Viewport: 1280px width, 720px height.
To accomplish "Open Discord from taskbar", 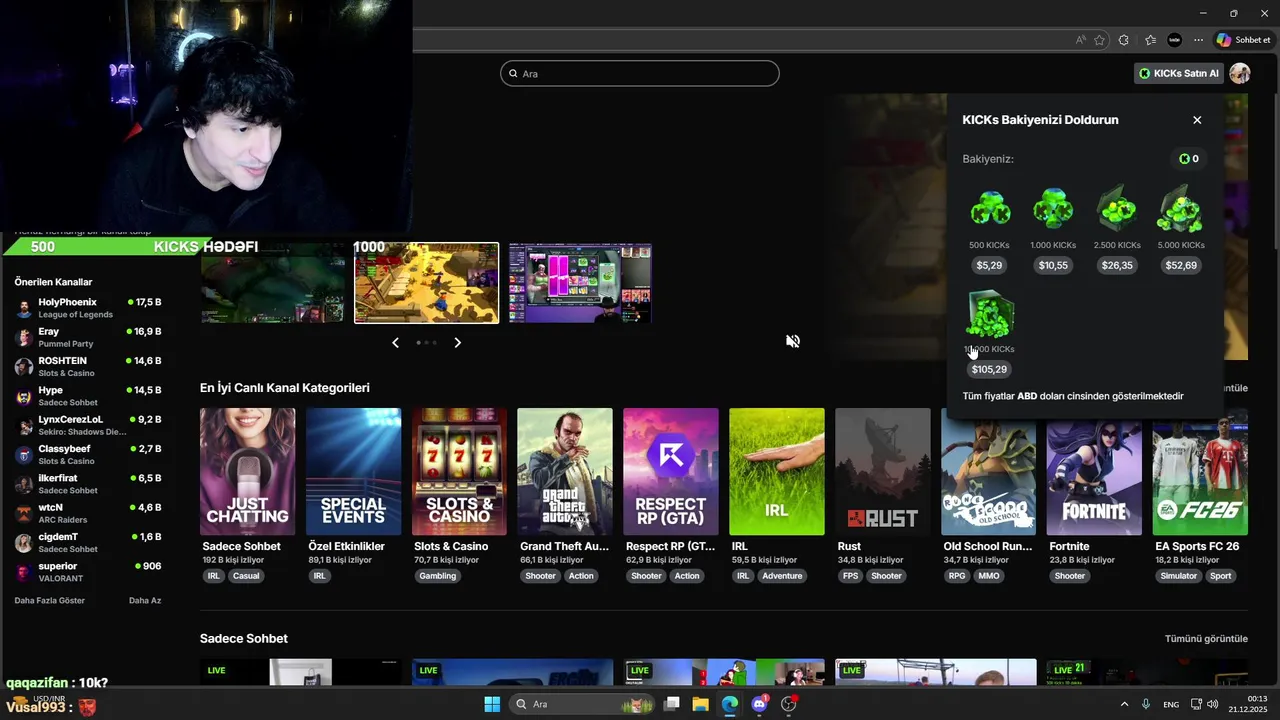I will [759, 704].
